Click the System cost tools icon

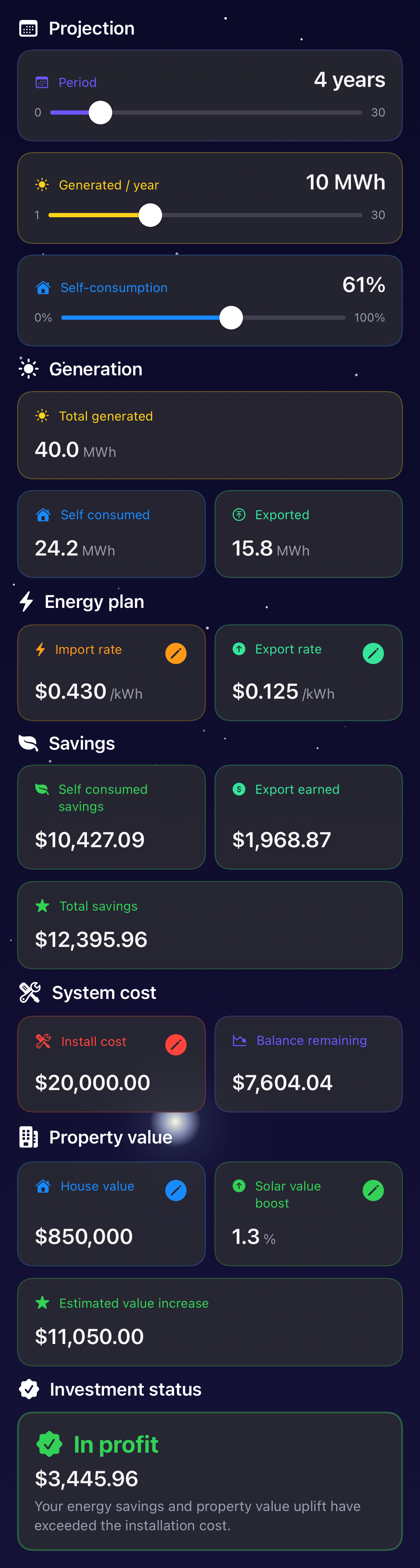(x=30, y=992)
